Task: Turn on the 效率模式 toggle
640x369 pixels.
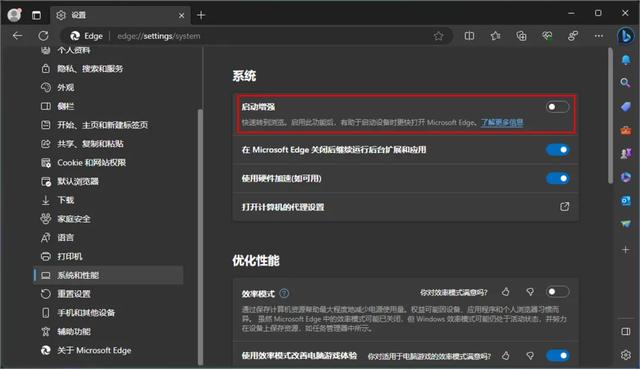Action: coord(557,291)
